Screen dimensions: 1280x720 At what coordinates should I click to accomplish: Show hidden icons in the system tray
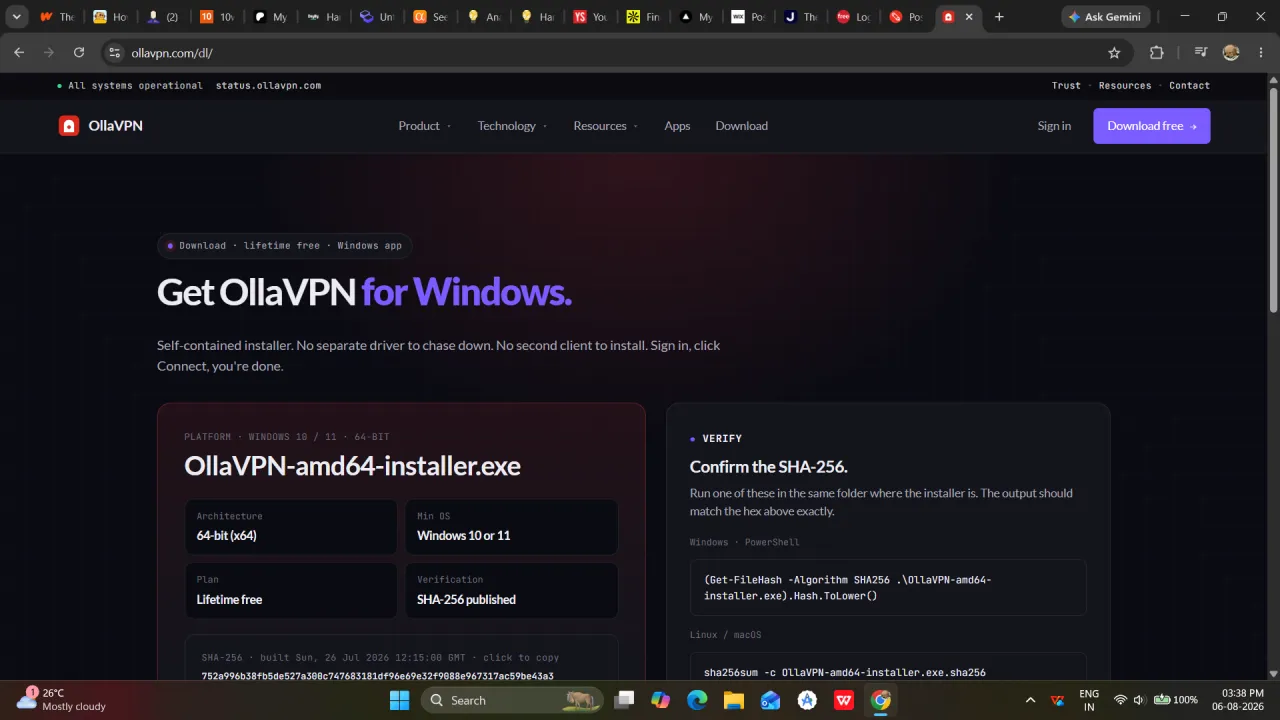[x=1030, y=700]
